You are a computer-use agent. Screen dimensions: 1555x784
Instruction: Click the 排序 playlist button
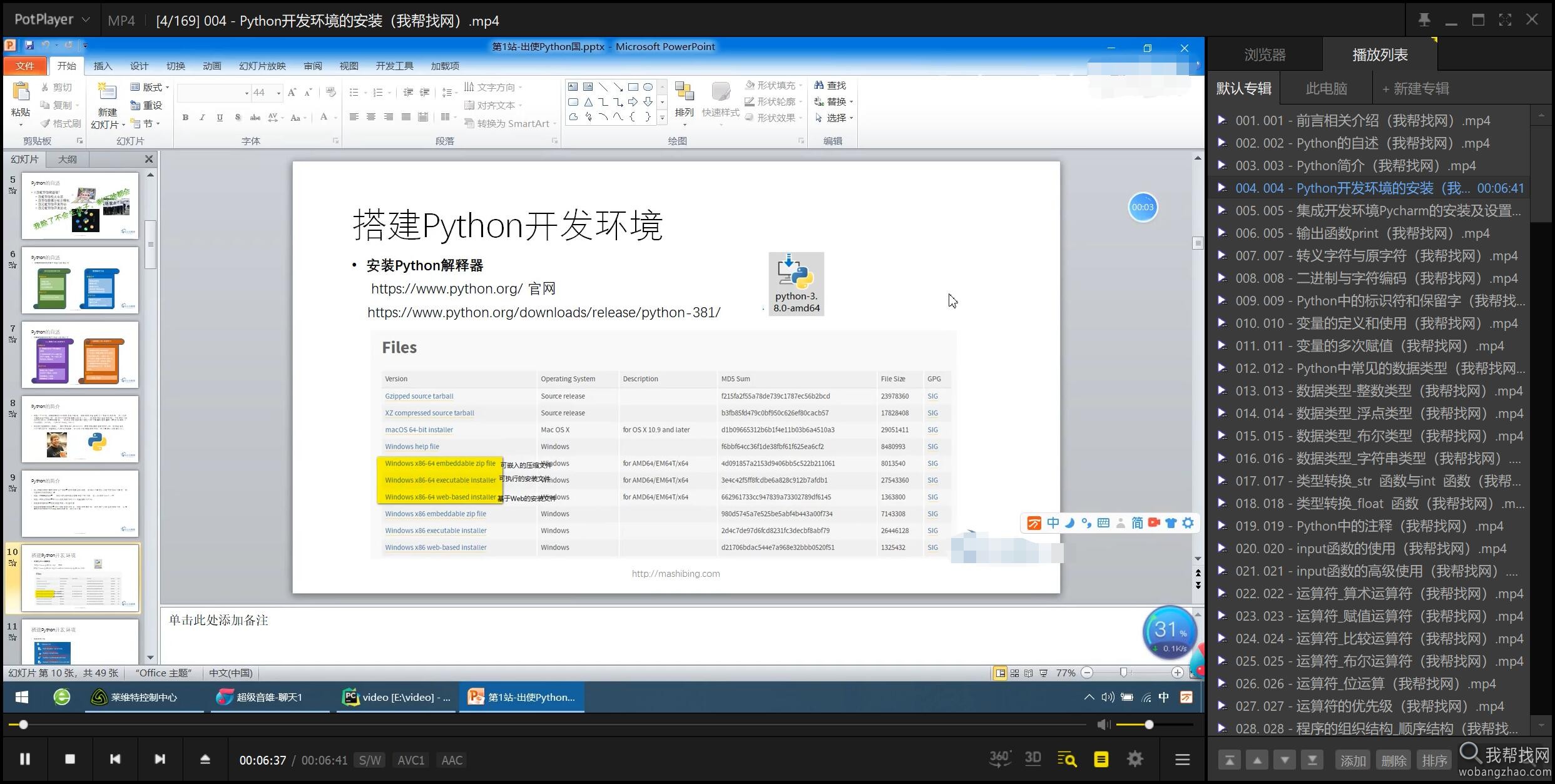pos(1434,760)
